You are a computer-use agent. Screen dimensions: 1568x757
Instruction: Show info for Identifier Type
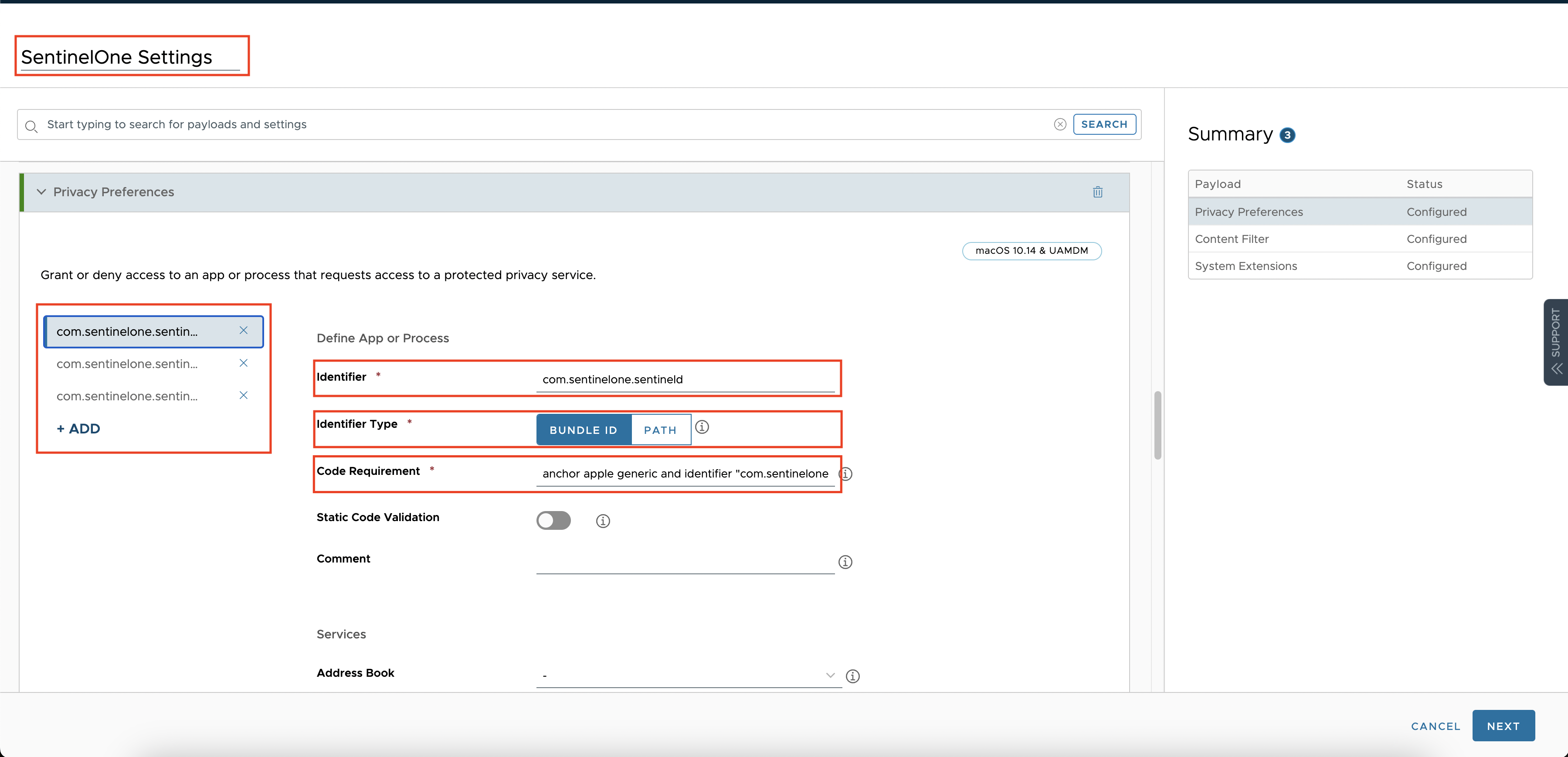[702, 427]
